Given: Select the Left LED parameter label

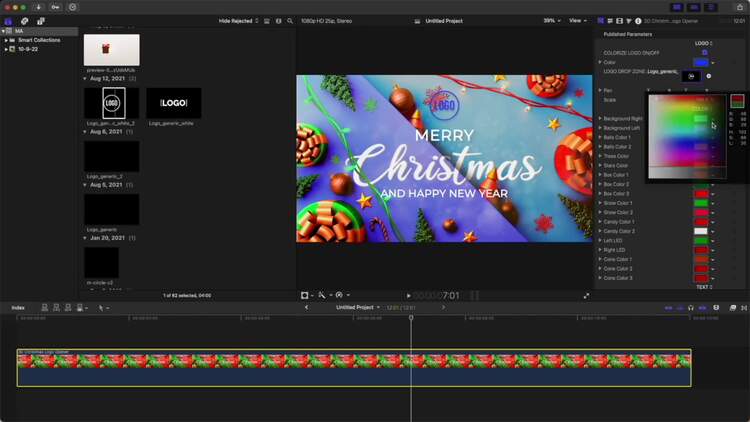Looking at the screenshot, I should [x=613, y=241].
